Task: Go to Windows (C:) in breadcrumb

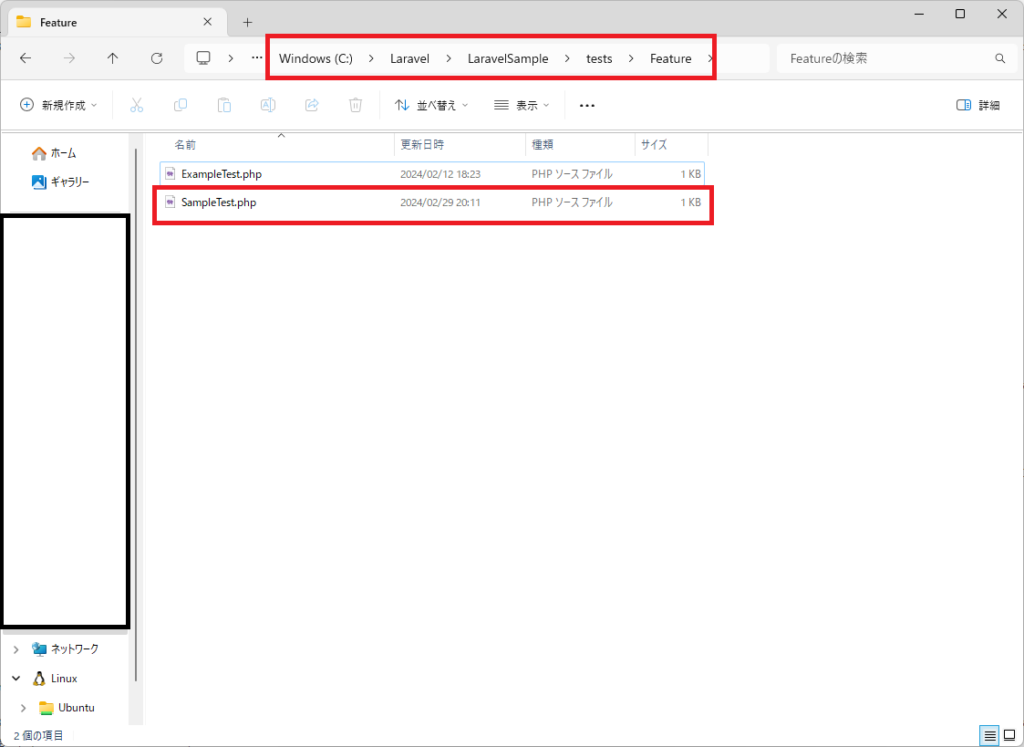Action: pyautogui.click(x=315, y=58)
